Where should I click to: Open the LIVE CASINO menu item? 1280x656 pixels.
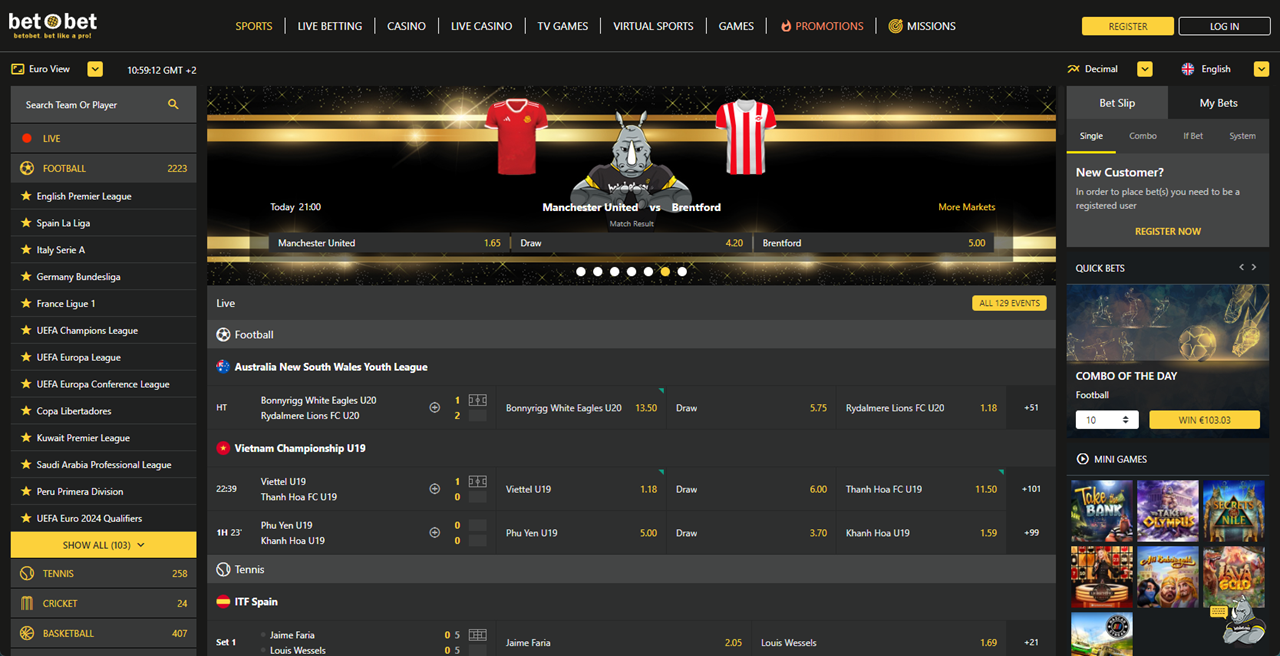pyautogui.click(x=481, y=26)
